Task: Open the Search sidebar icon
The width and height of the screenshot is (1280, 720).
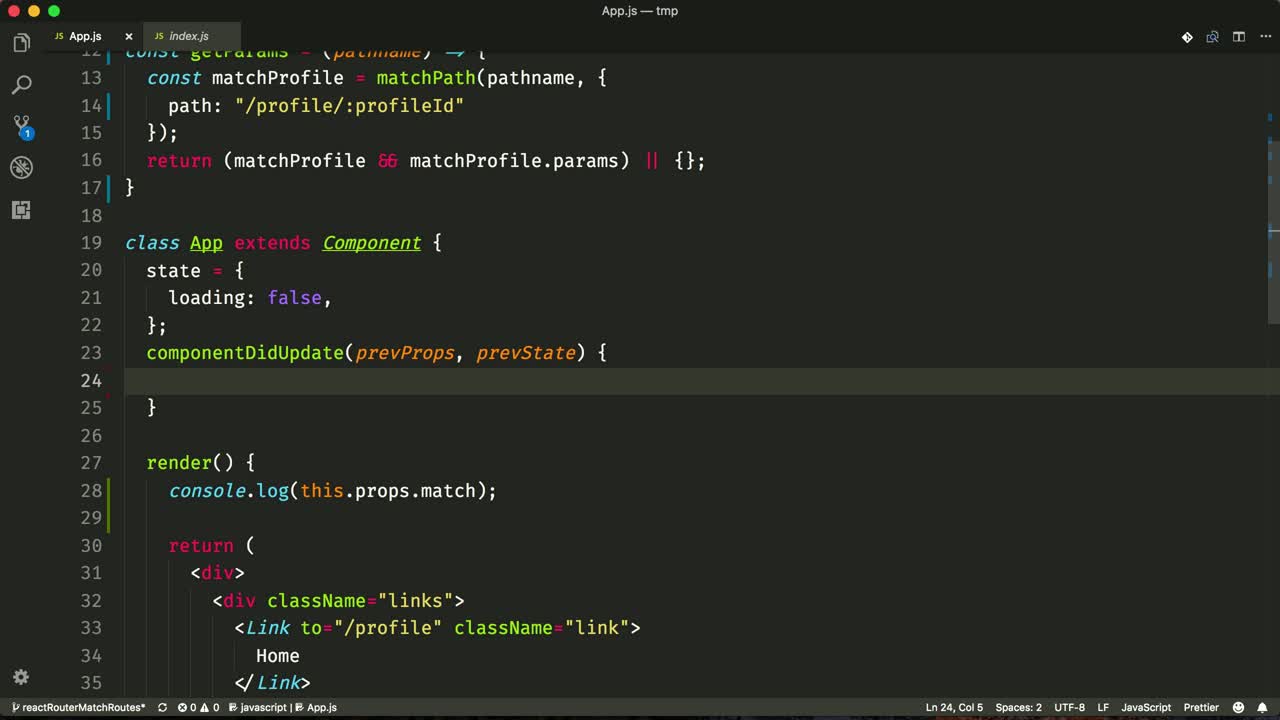Action: click(x=21, y=84)
